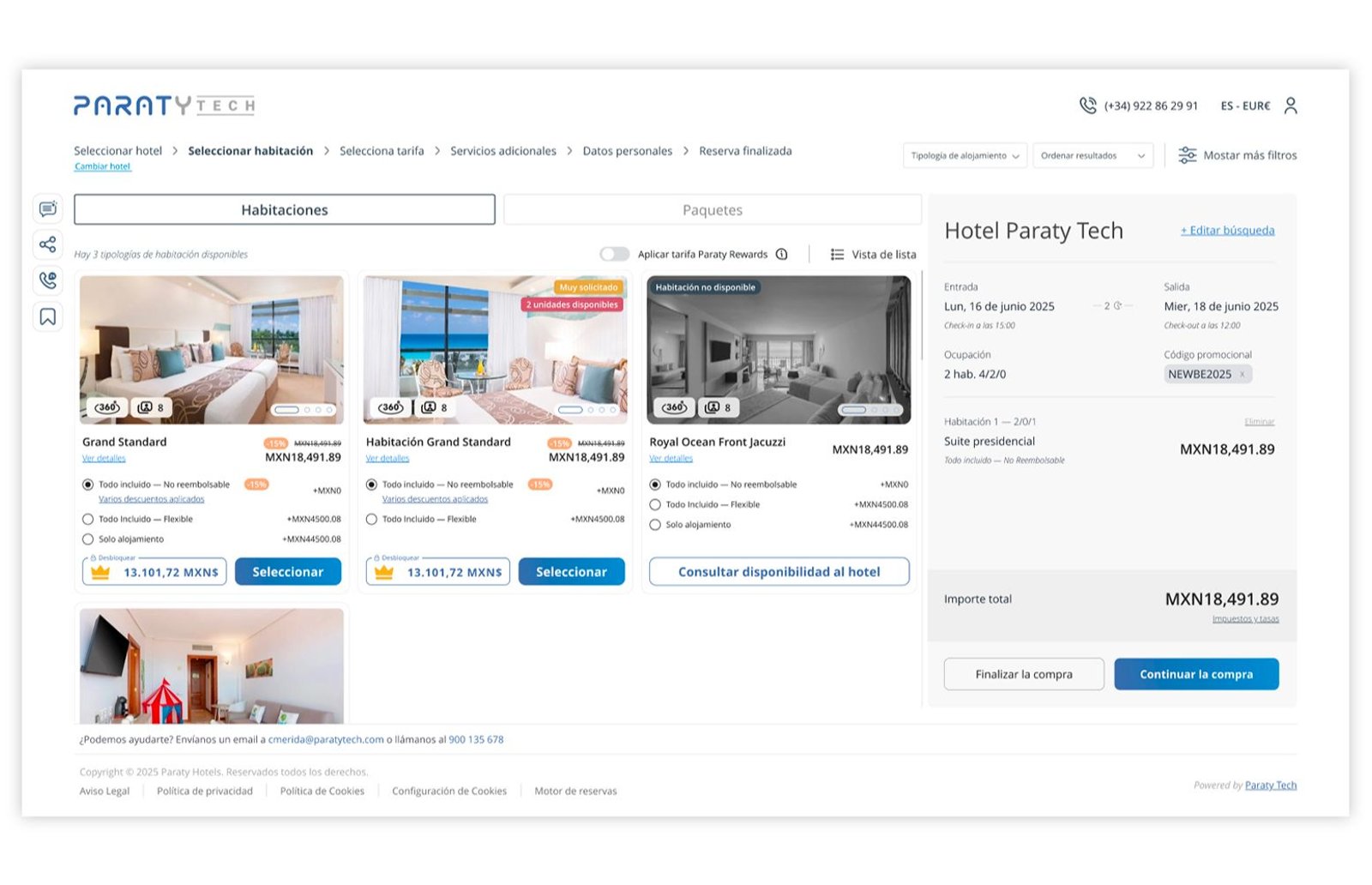
Task: Open photo gallery on Habitación Grand Standard image
Action: coord(436,407)
